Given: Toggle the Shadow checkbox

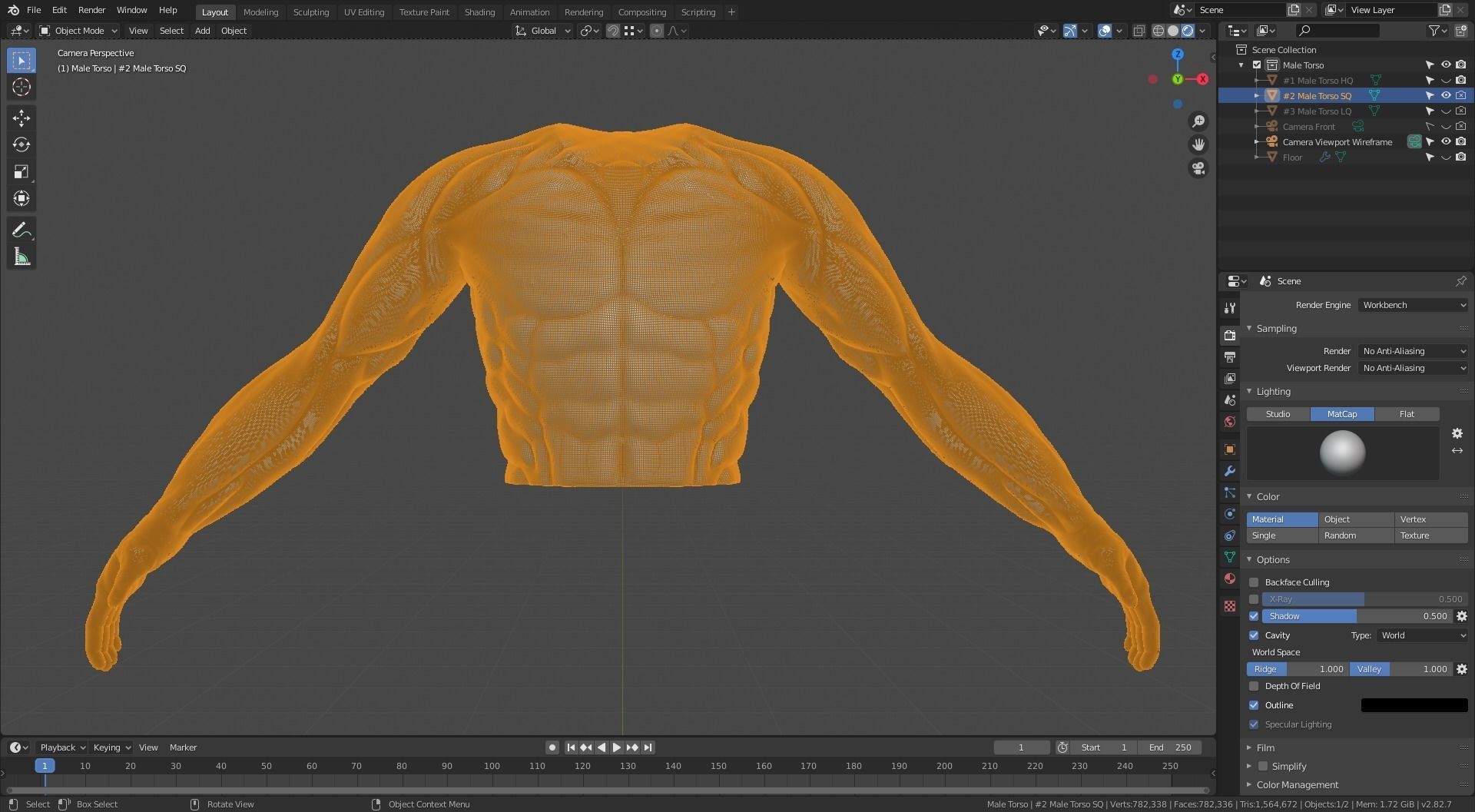Looking at the screenshot, I should [1254, 616].
